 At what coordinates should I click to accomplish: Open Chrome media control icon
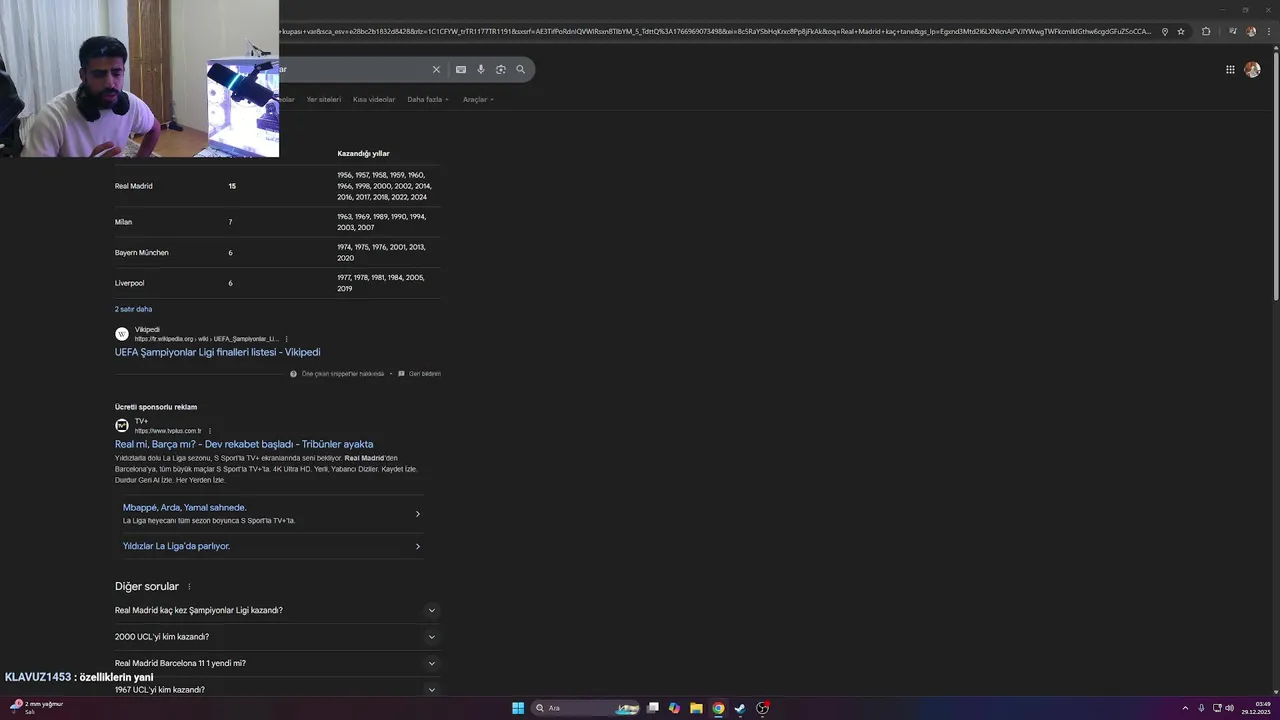coord(1233,31)
